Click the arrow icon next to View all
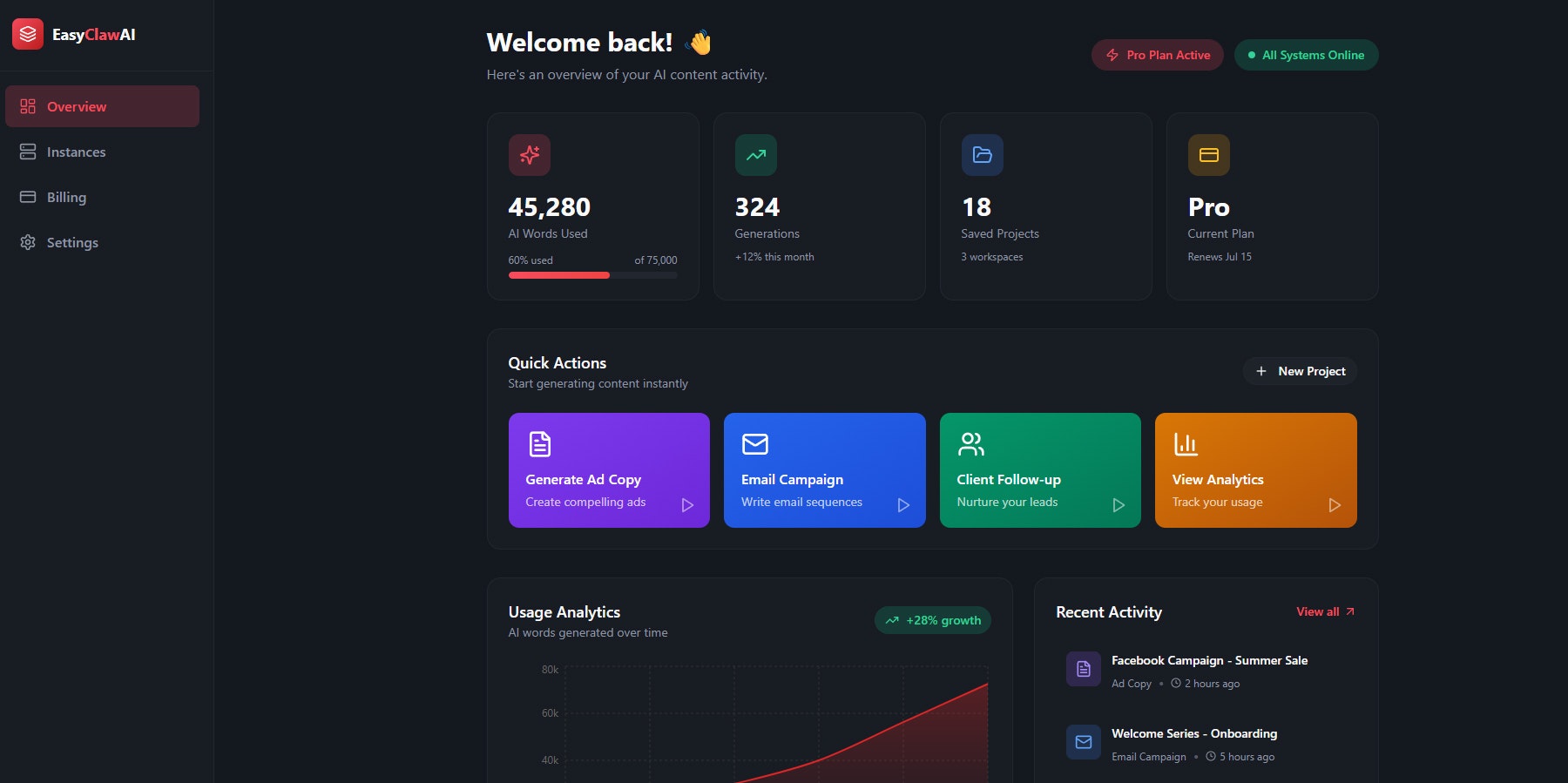The image size is (1568, 783). (x=1350, y=611)
